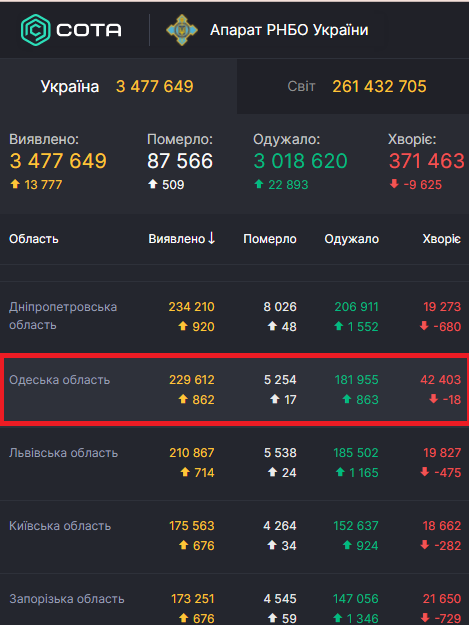Viewport: 469px width, 625px height.
Task: Click the red down arrow beside -680
Action: tap(424, 326)
